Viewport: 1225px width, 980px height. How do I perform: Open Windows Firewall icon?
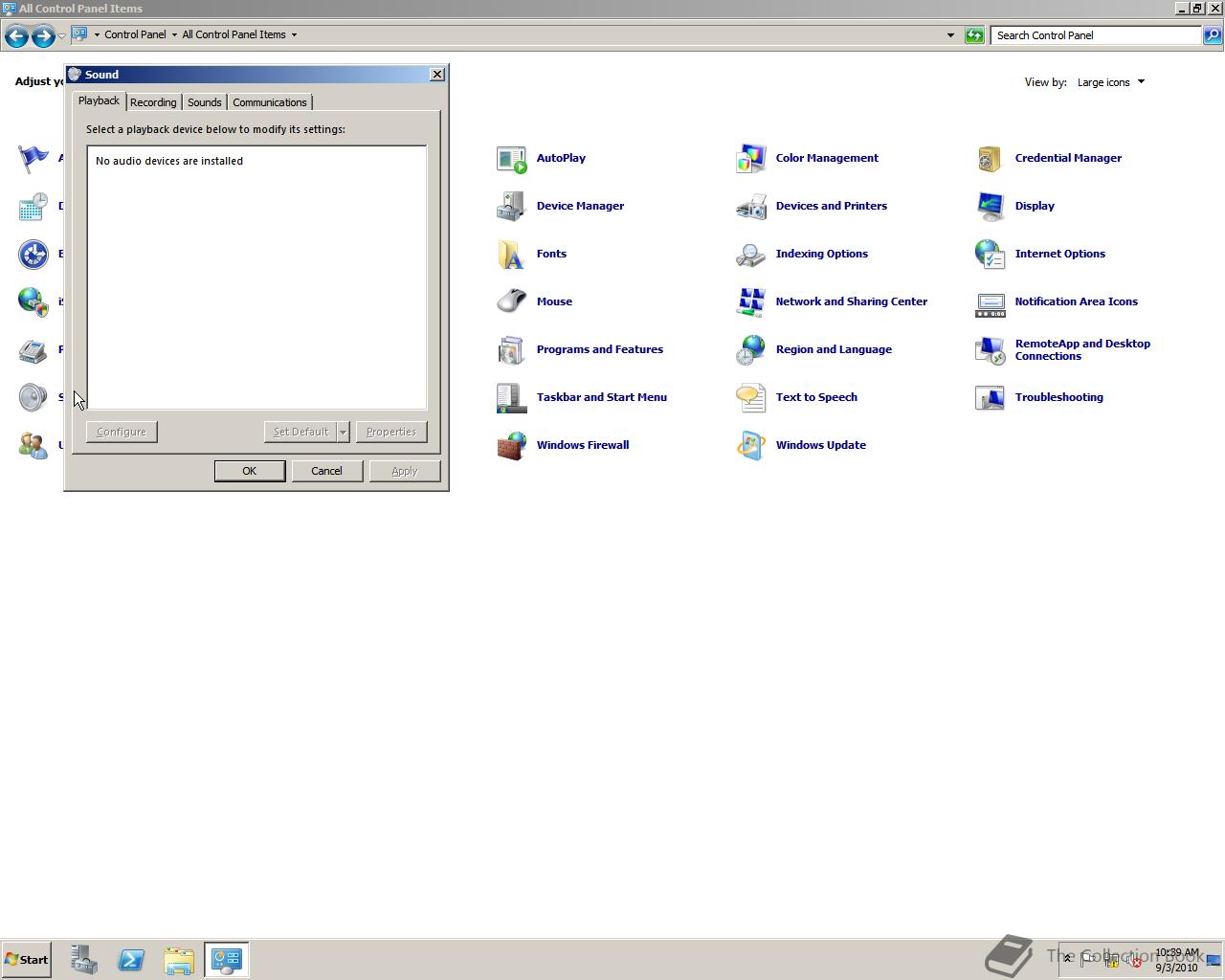coord(512,446)
